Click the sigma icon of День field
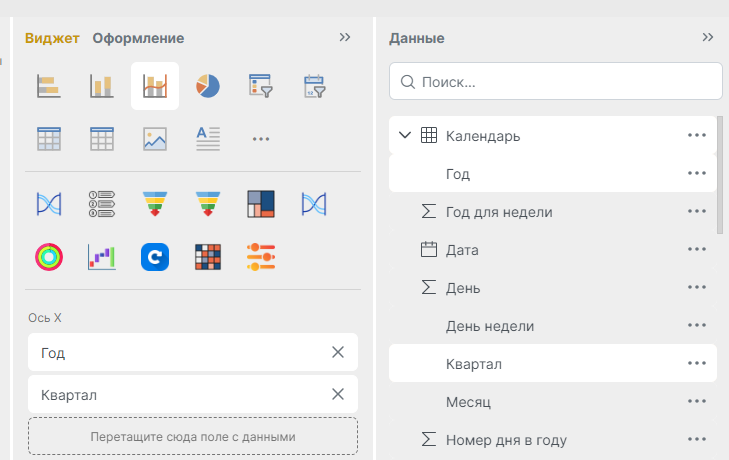729x460 pixels. pyautogui.click(x=429, y=287)
